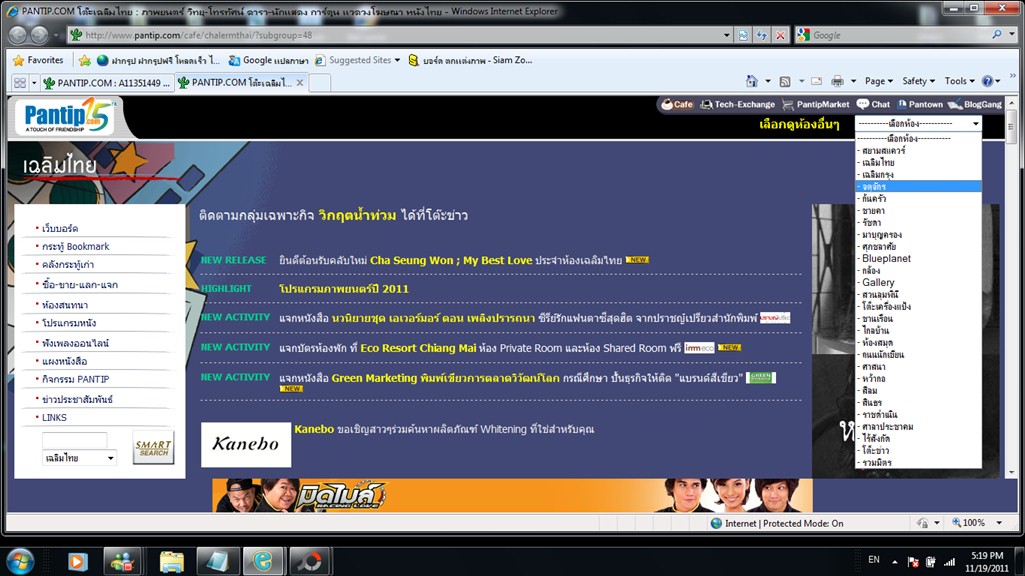Open Pantown in the Pantip top bar
Image resolution: width=1025 pixels, height=576 pixels.
920,104
